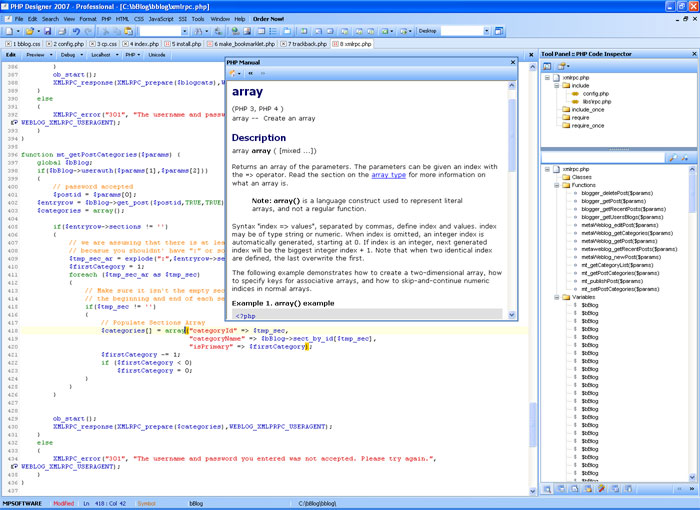700x510 pixels.
Task: Click the New document toolbar icon
Action: tap(8, 32)
